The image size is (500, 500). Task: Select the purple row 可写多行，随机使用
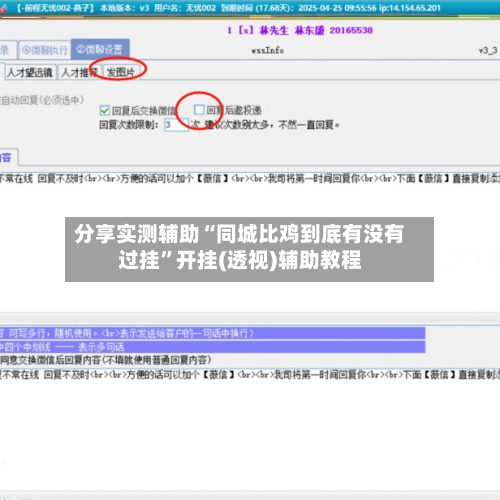click(x=212, y=333)
